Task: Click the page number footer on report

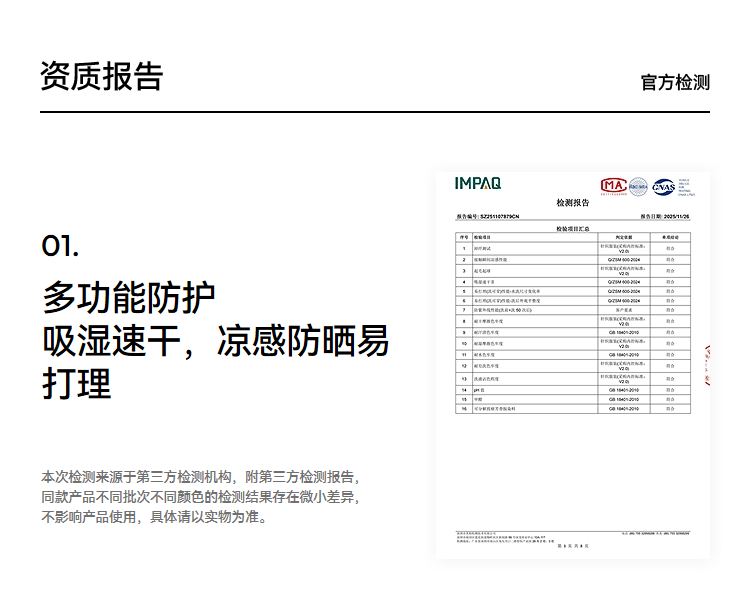Action: [x=573, y=546]
